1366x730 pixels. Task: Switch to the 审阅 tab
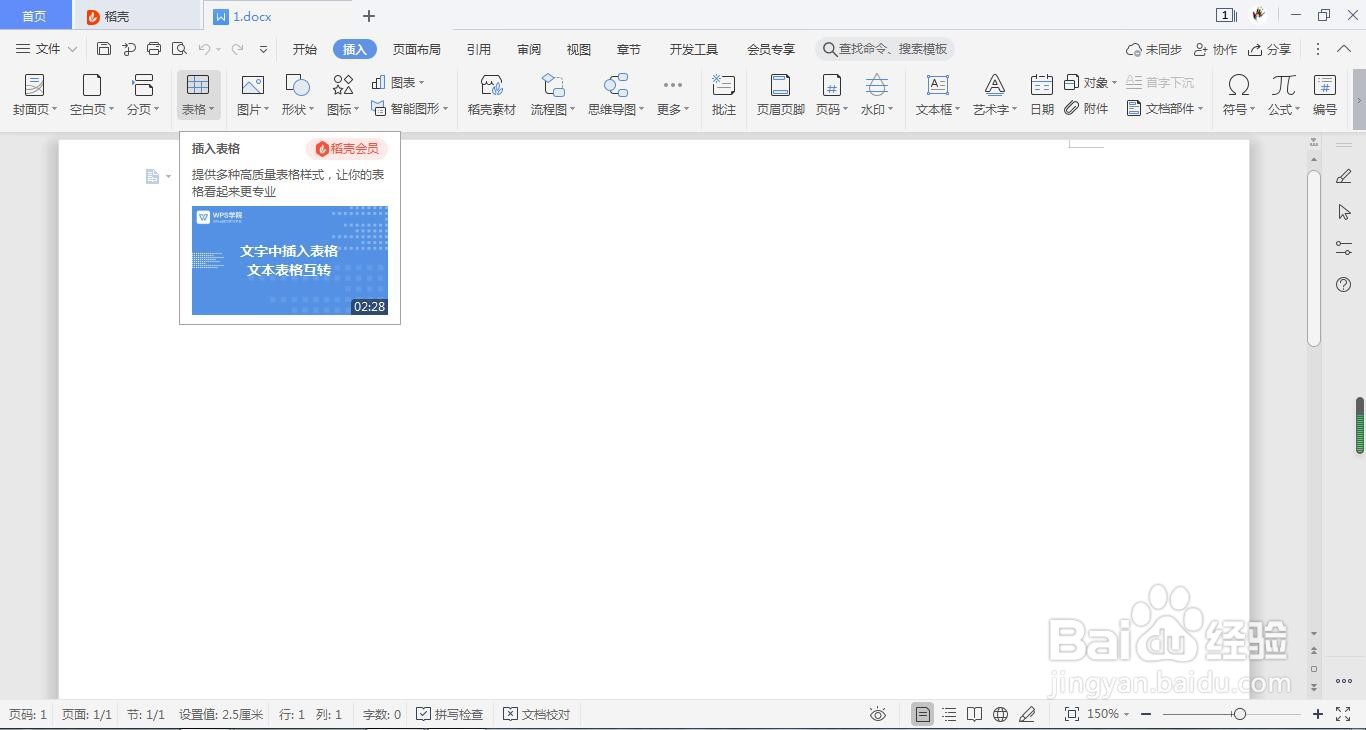tap(529, 49)
